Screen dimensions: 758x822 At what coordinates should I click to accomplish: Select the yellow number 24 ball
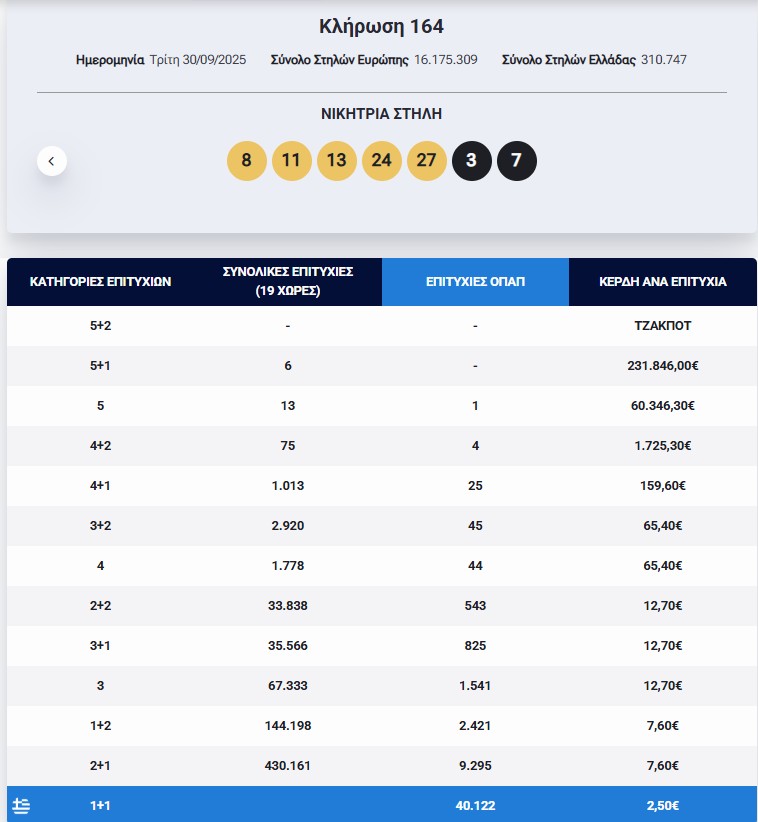point(381,160)
